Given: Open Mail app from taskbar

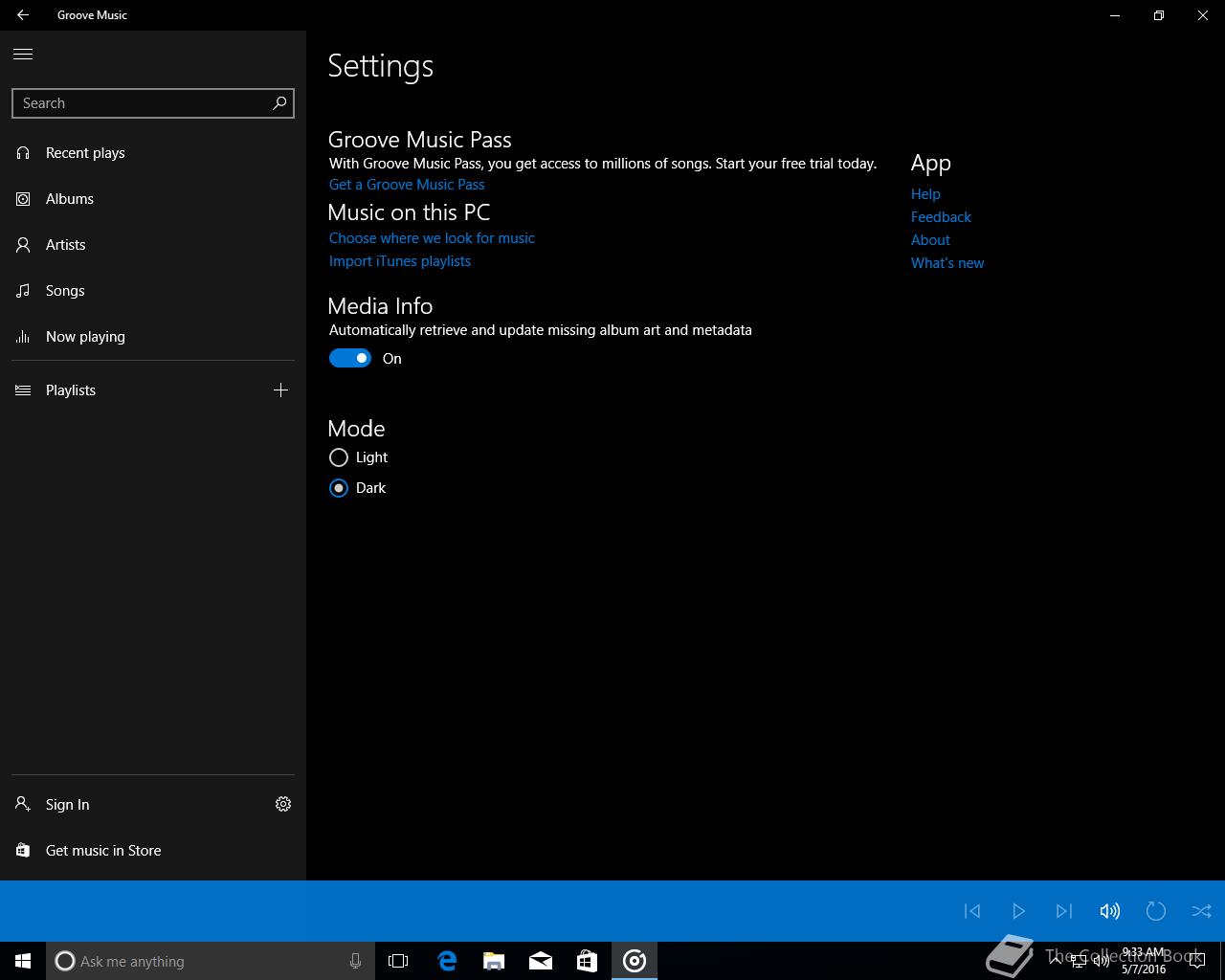Looking at the screenshot, I should pyautogui.click(x=540, y=961).
